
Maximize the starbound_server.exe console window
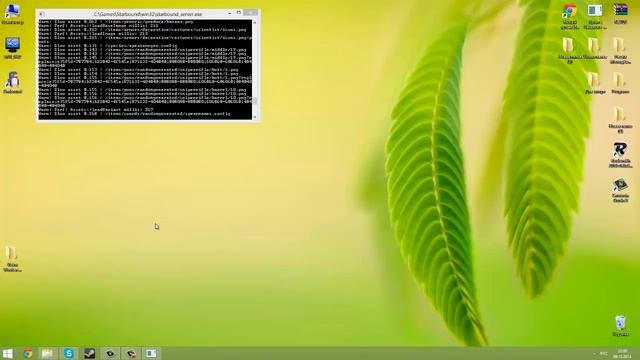[239, 13]
